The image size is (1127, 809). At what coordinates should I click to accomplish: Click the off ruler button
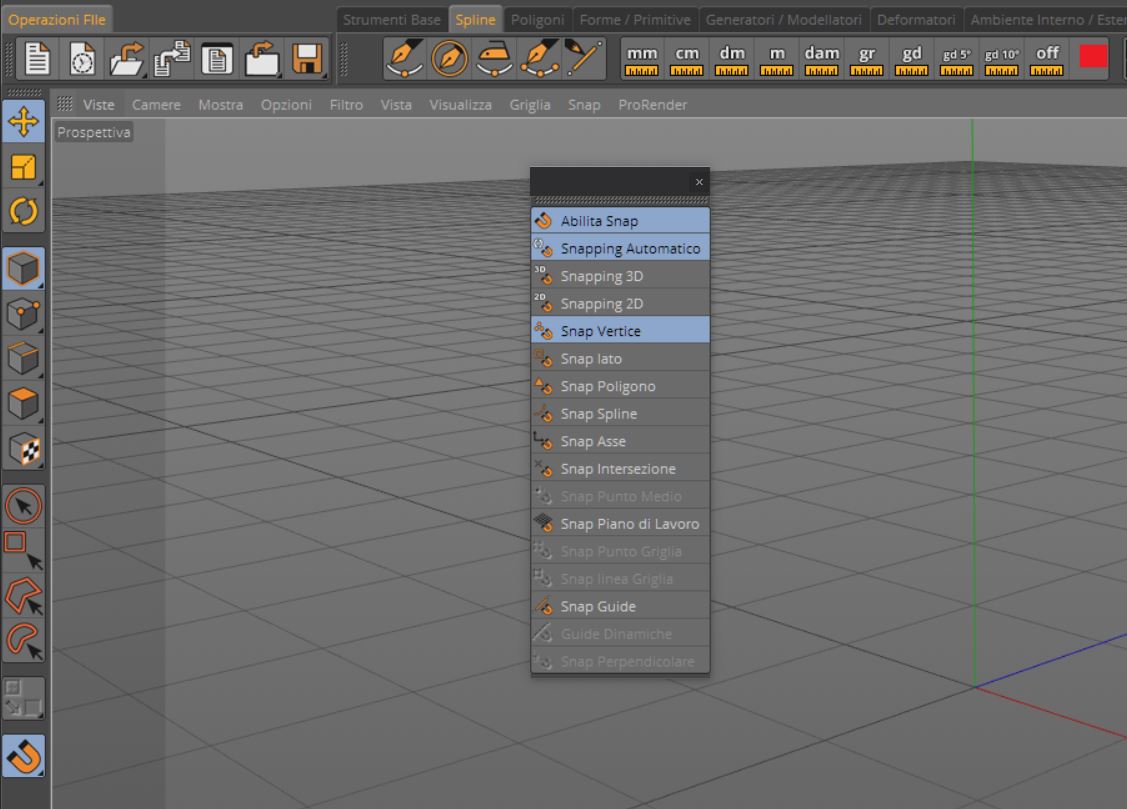tap(1046, 60)
